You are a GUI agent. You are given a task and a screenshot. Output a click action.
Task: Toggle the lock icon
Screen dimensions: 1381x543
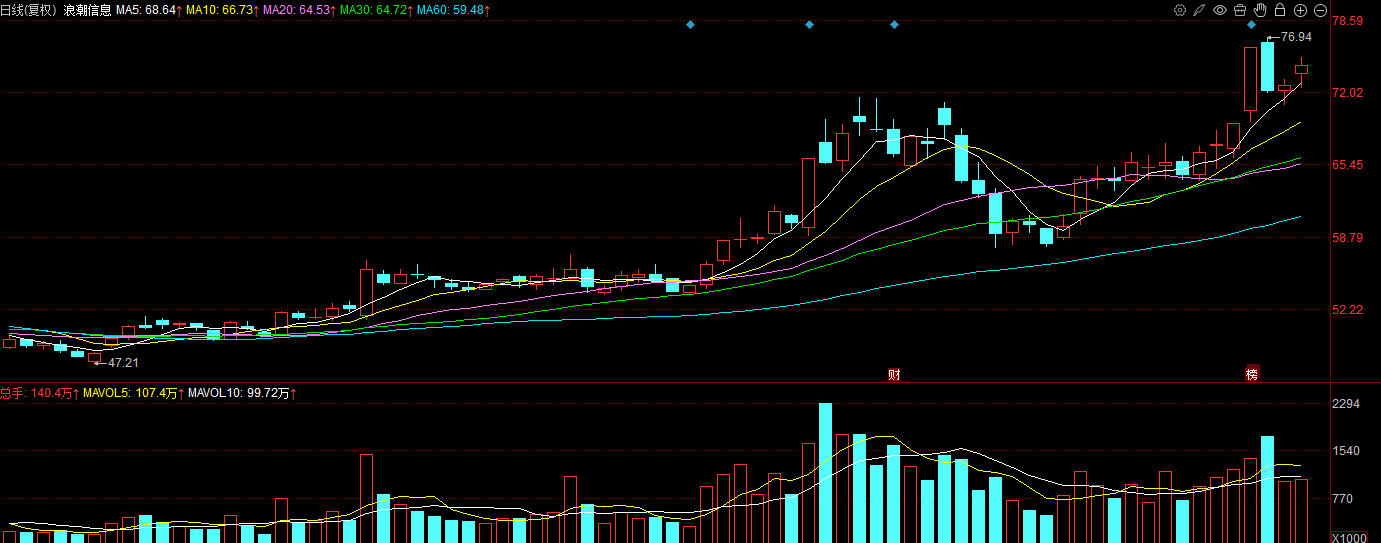[x=1280, y=10]
